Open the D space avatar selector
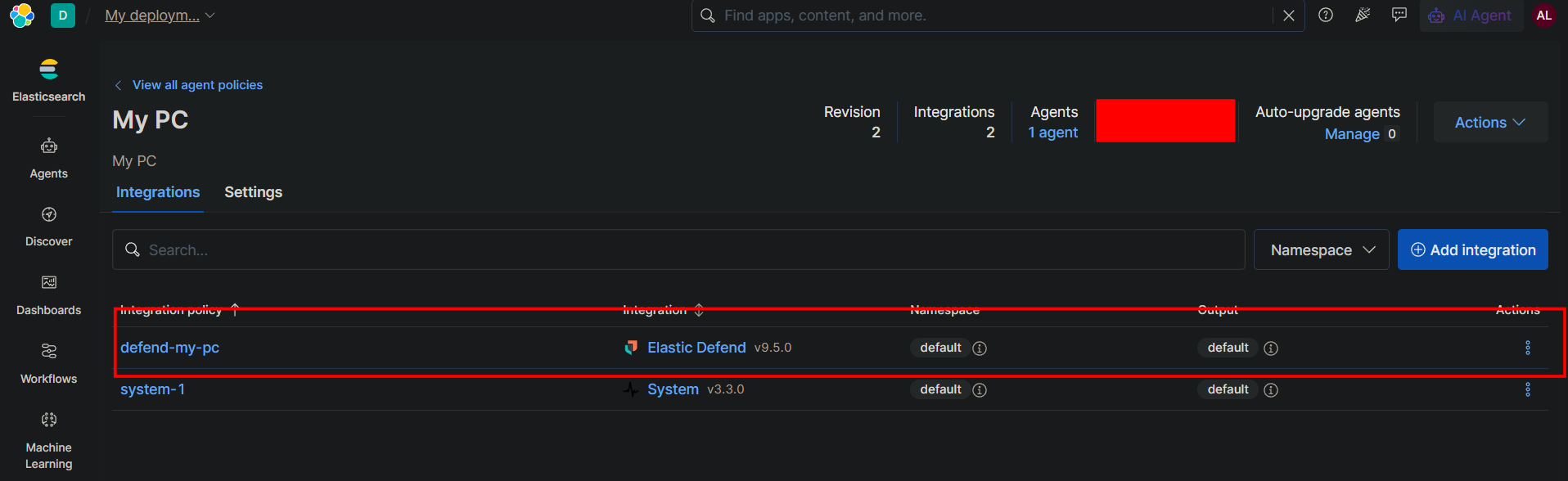The height and width of the screenshot is (481, 1568). click(x=63, y=16)
